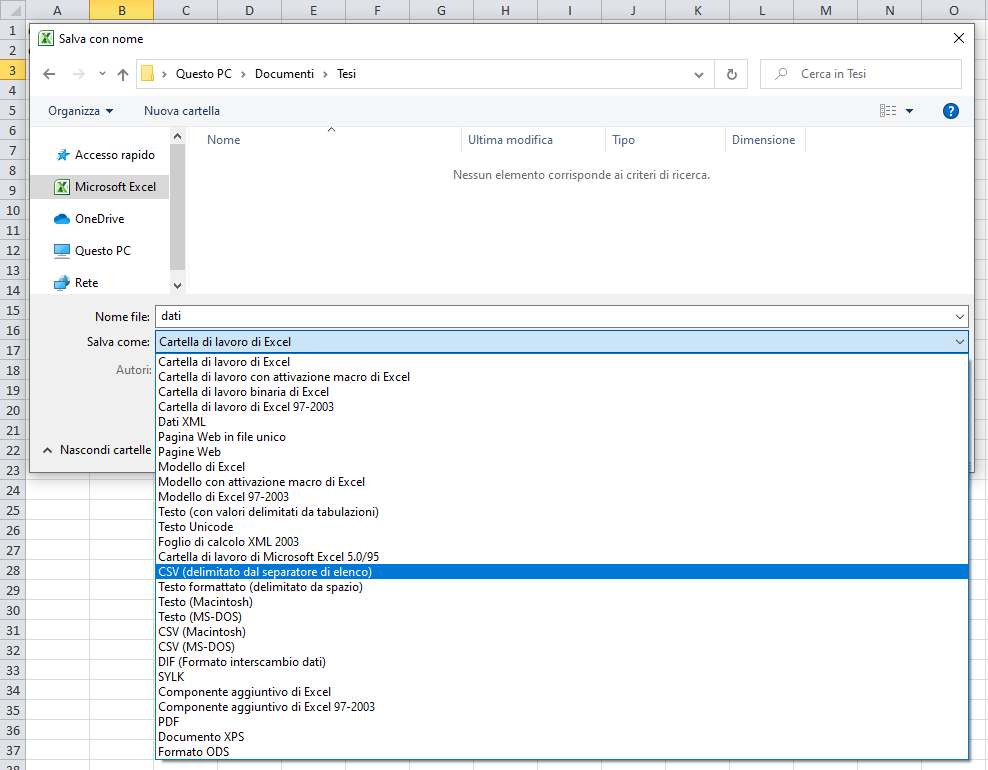Choose Modello di Excel 97-2003 format

coord(561,497)
